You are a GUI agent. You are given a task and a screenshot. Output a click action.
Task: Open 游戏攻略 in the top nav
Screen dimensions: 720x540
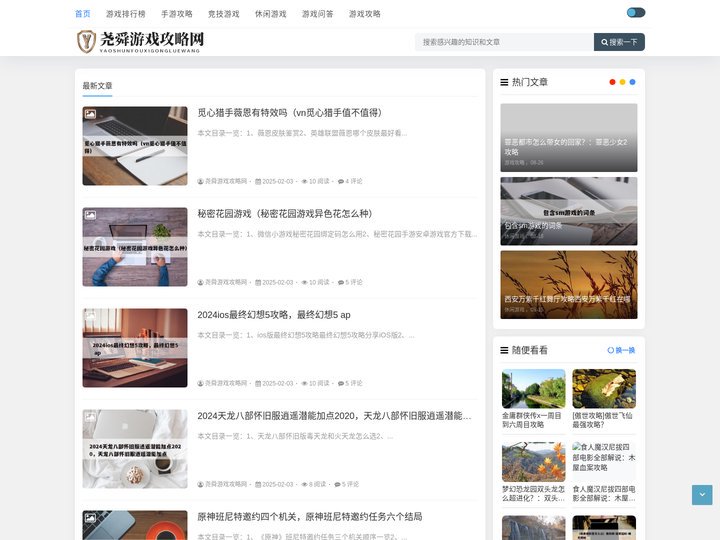point(365,14)
